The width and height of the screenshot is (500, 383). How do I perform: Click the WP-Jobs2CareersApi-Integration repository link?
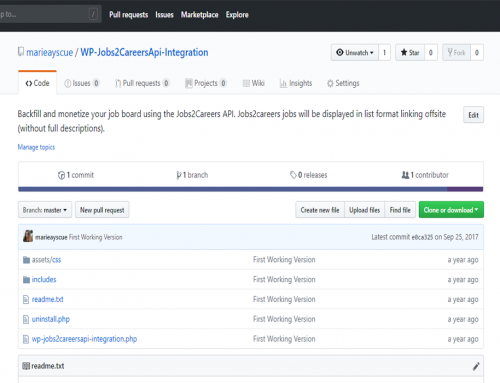click(144, 52)
